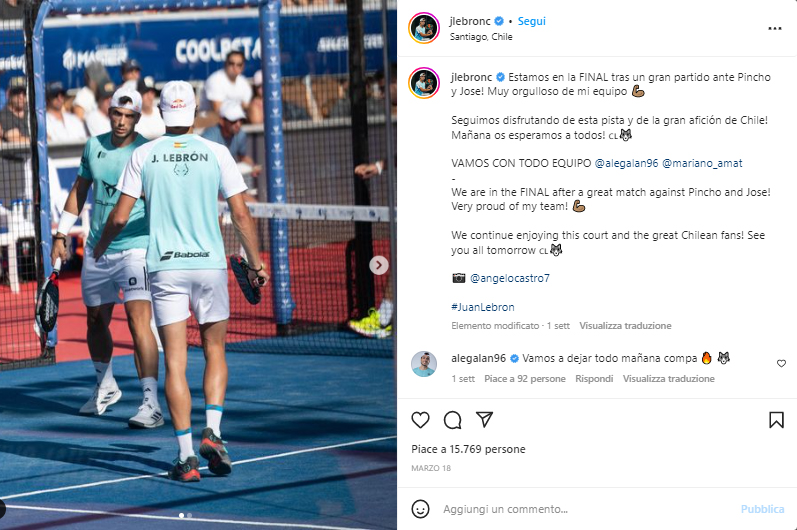
Task: Save post with bookmark icon
Action: (776, 420)
